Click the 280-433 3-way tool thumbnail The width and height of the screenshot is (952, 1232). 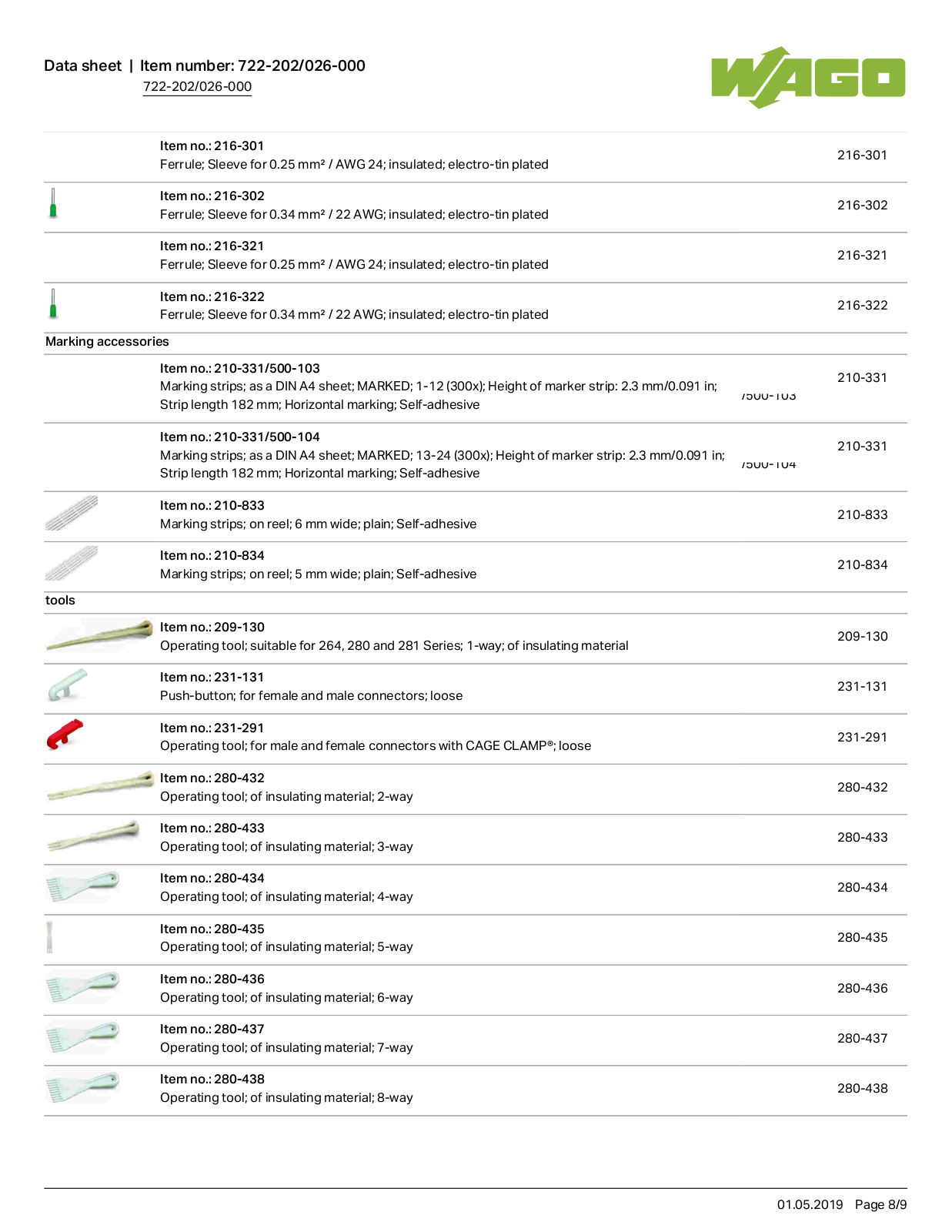tap(92, 835)
